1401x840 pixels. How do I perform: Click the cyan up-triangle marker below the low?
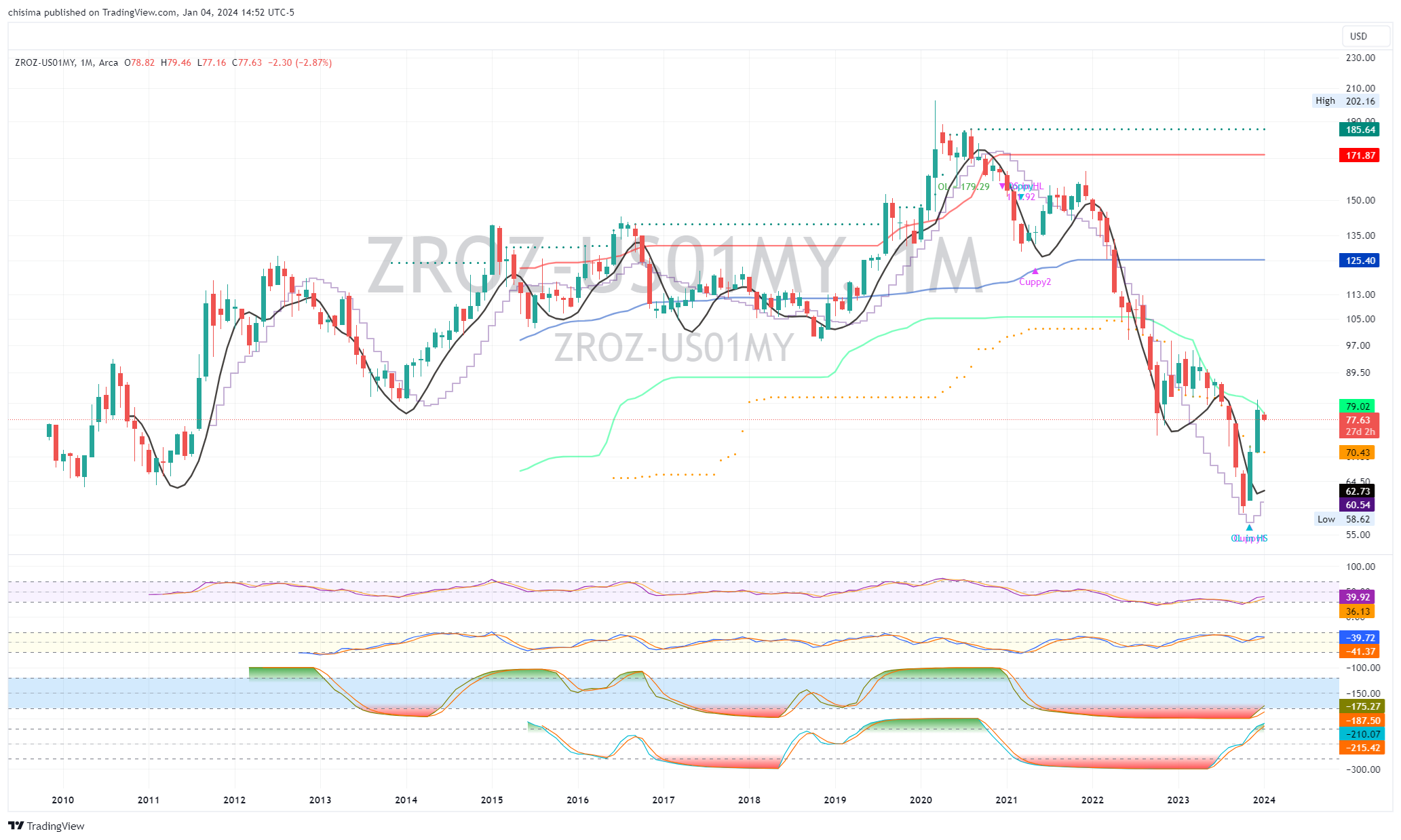tap(1249, 527)
